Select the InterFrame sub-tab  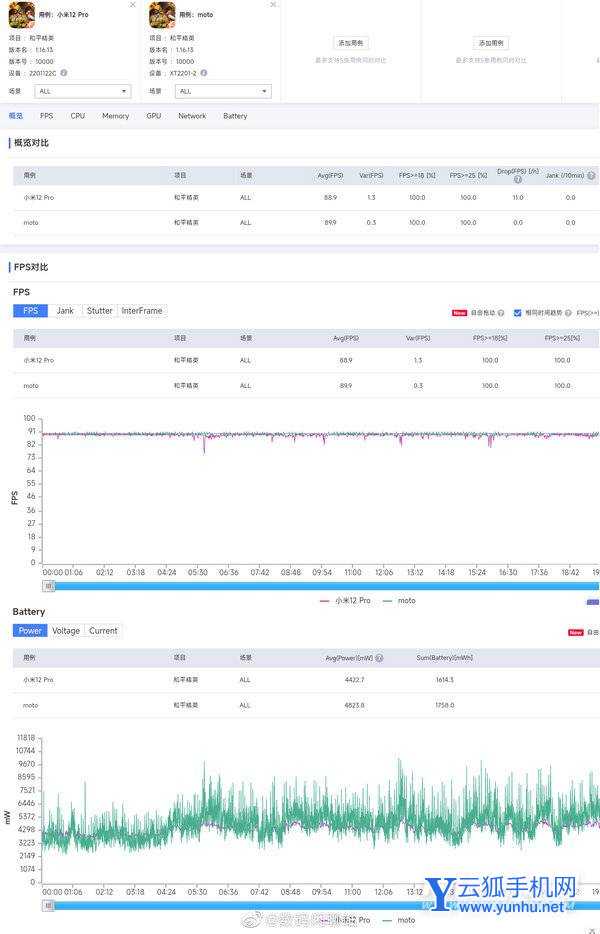tap(142, 310)
